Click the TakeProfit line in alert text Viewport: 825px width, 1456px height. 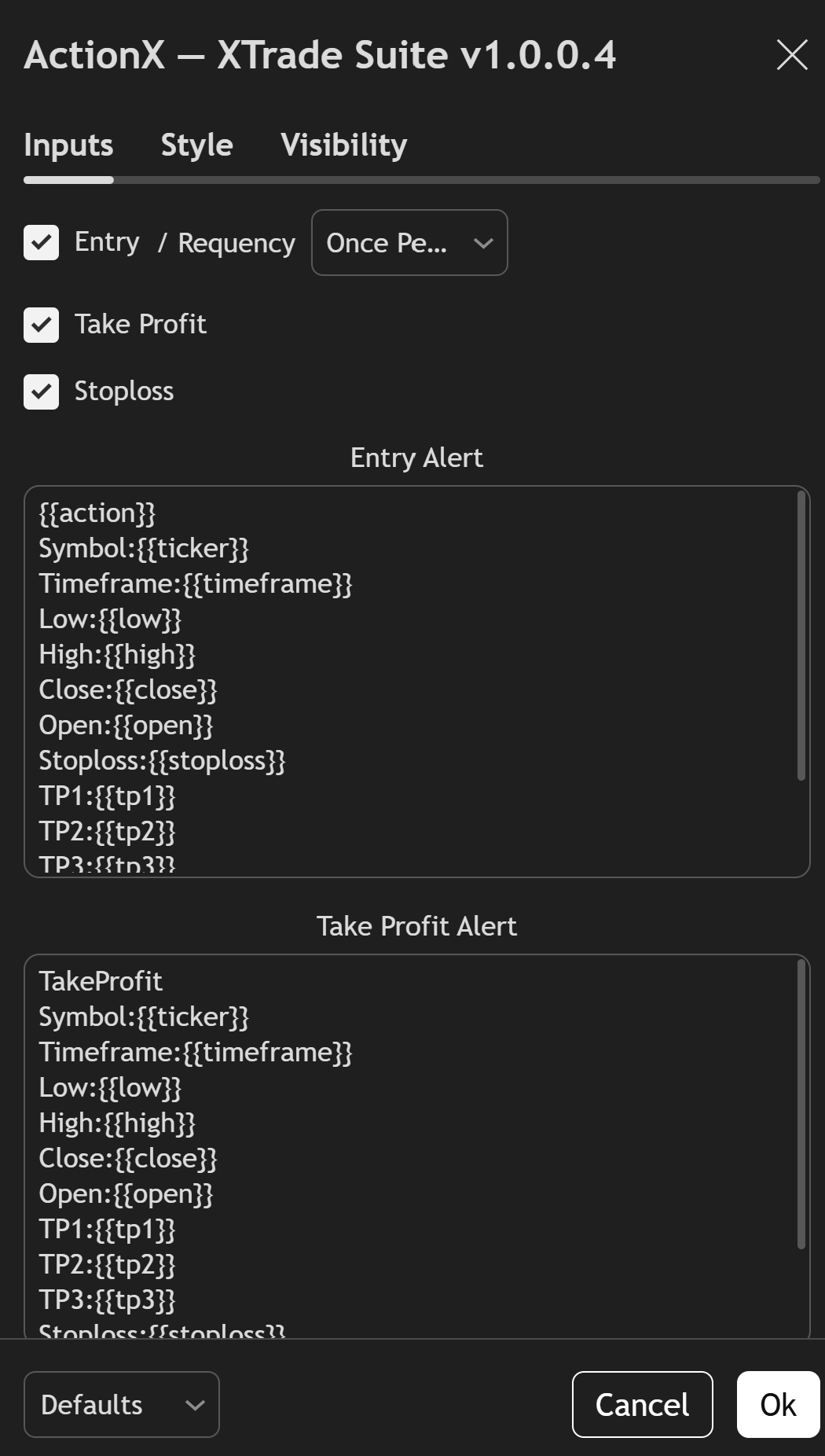coord(100,981)
